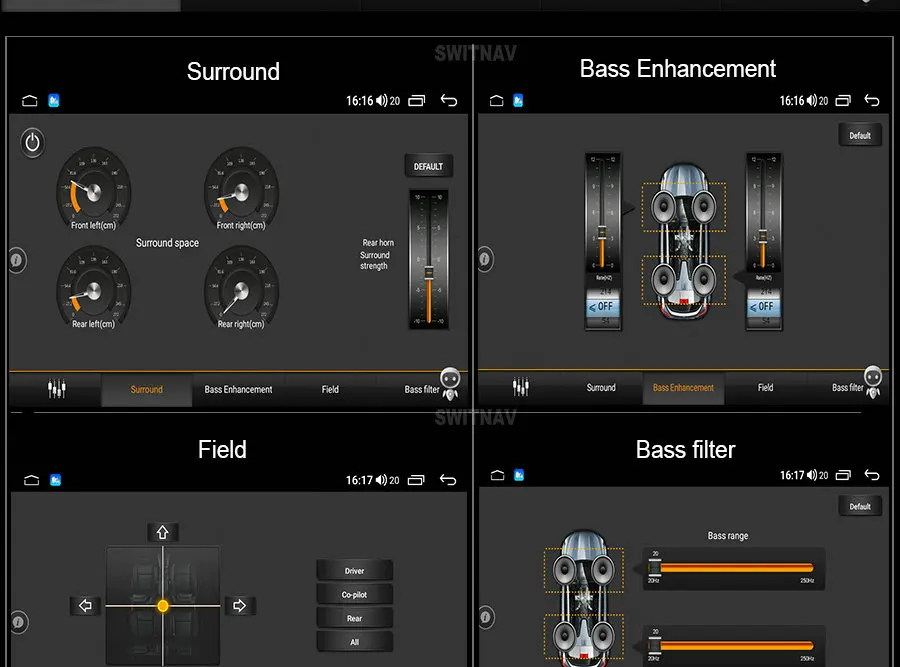Image resolution: width=900 pixels, height=667 pixels.
Task: Tap home icon in Bass Enhancement panel
Action: point(496,101)
